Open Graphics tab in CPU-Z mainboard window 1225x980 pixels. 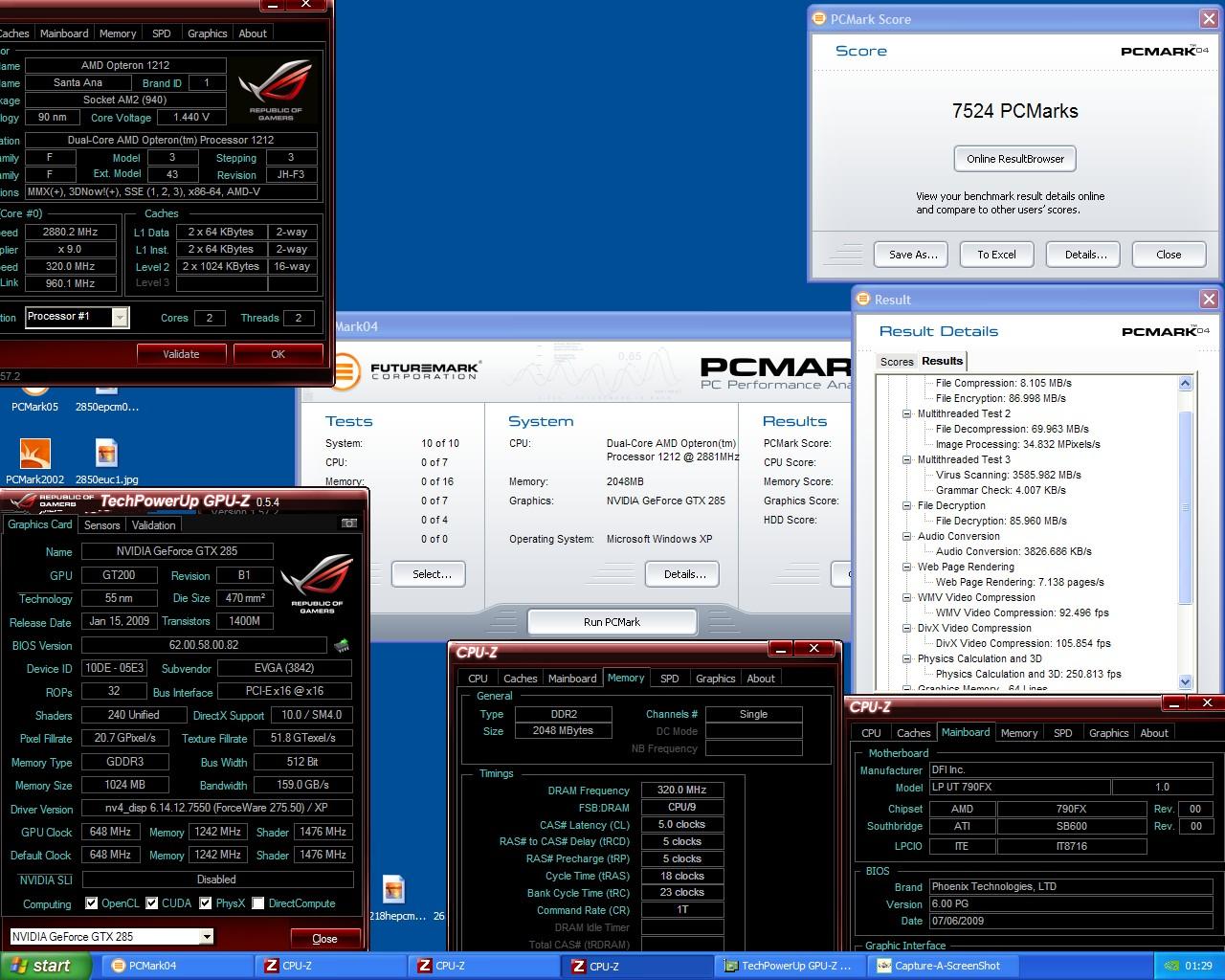(x=1108, y=733)
